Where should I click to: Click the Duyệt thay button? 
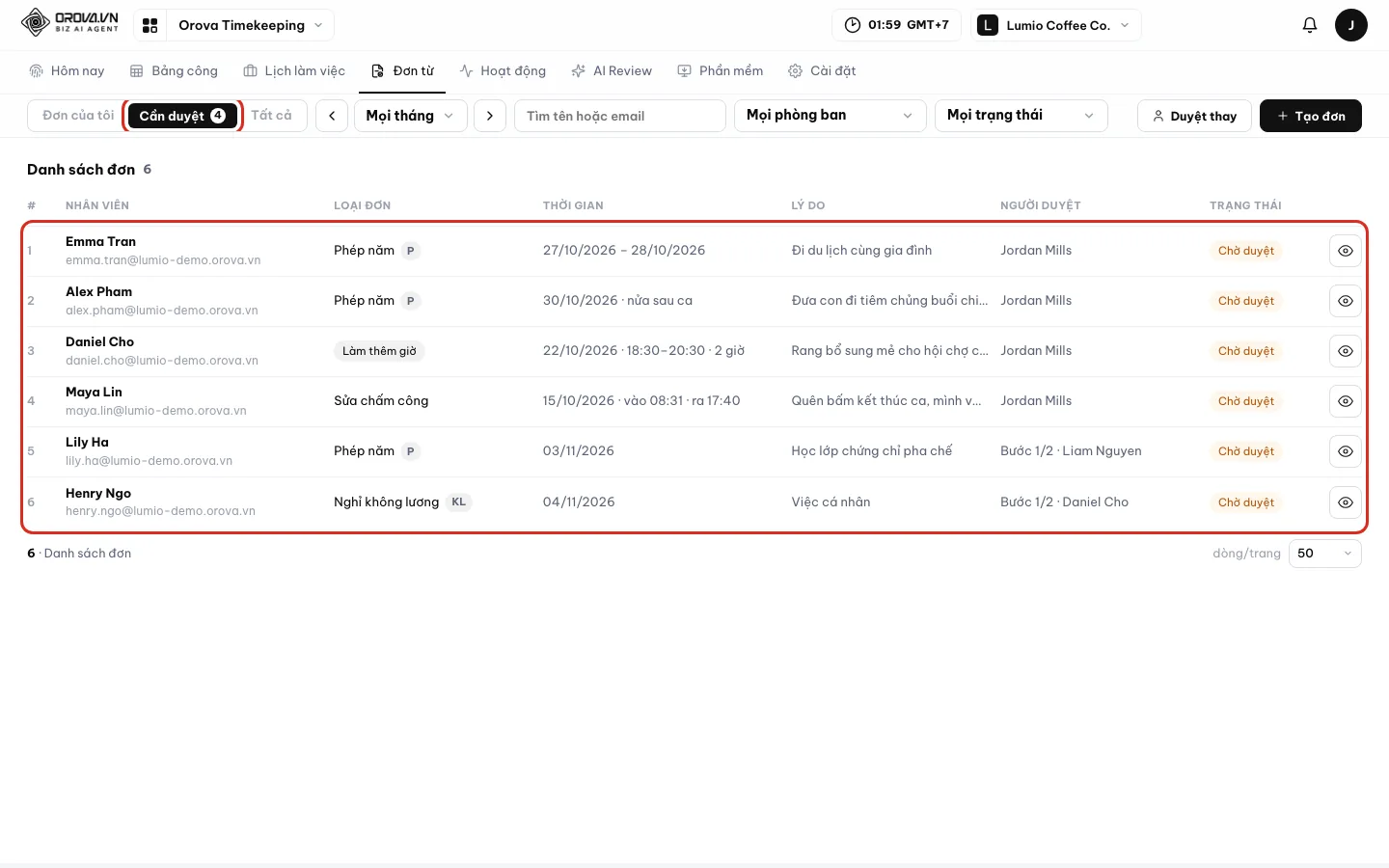coord(1194,116)
